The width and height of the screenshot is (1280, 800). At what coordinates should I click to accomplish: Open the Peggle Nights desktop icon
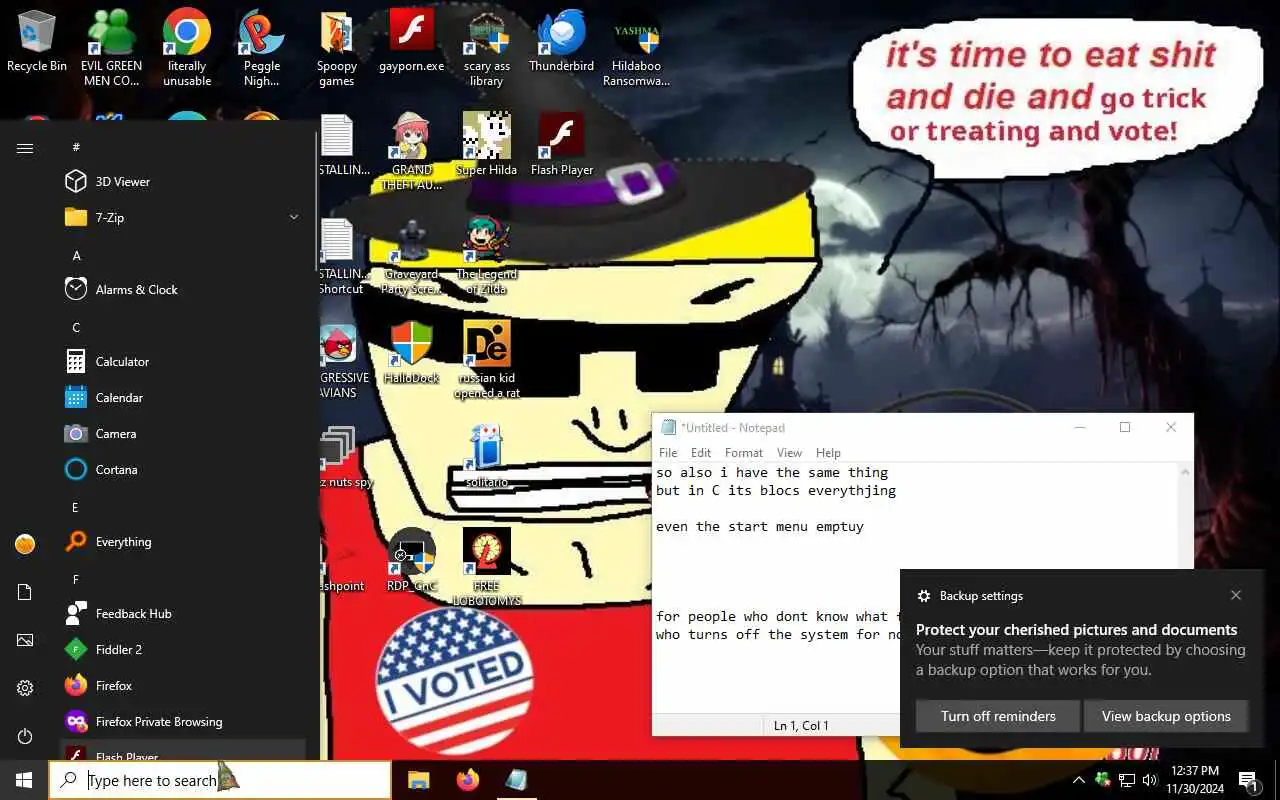click(x=261, y=48)
